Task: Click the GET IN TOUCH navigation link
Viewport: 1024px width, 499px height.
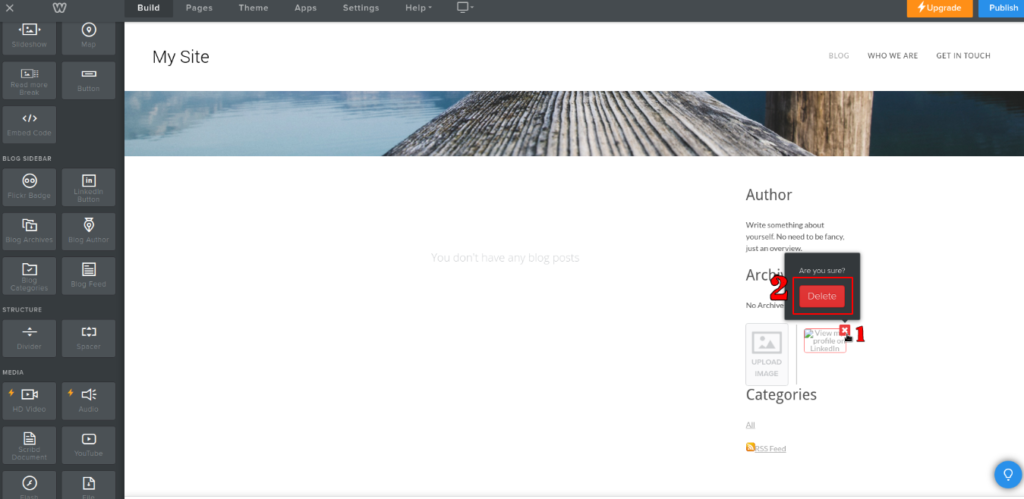Action: point(963,56)
